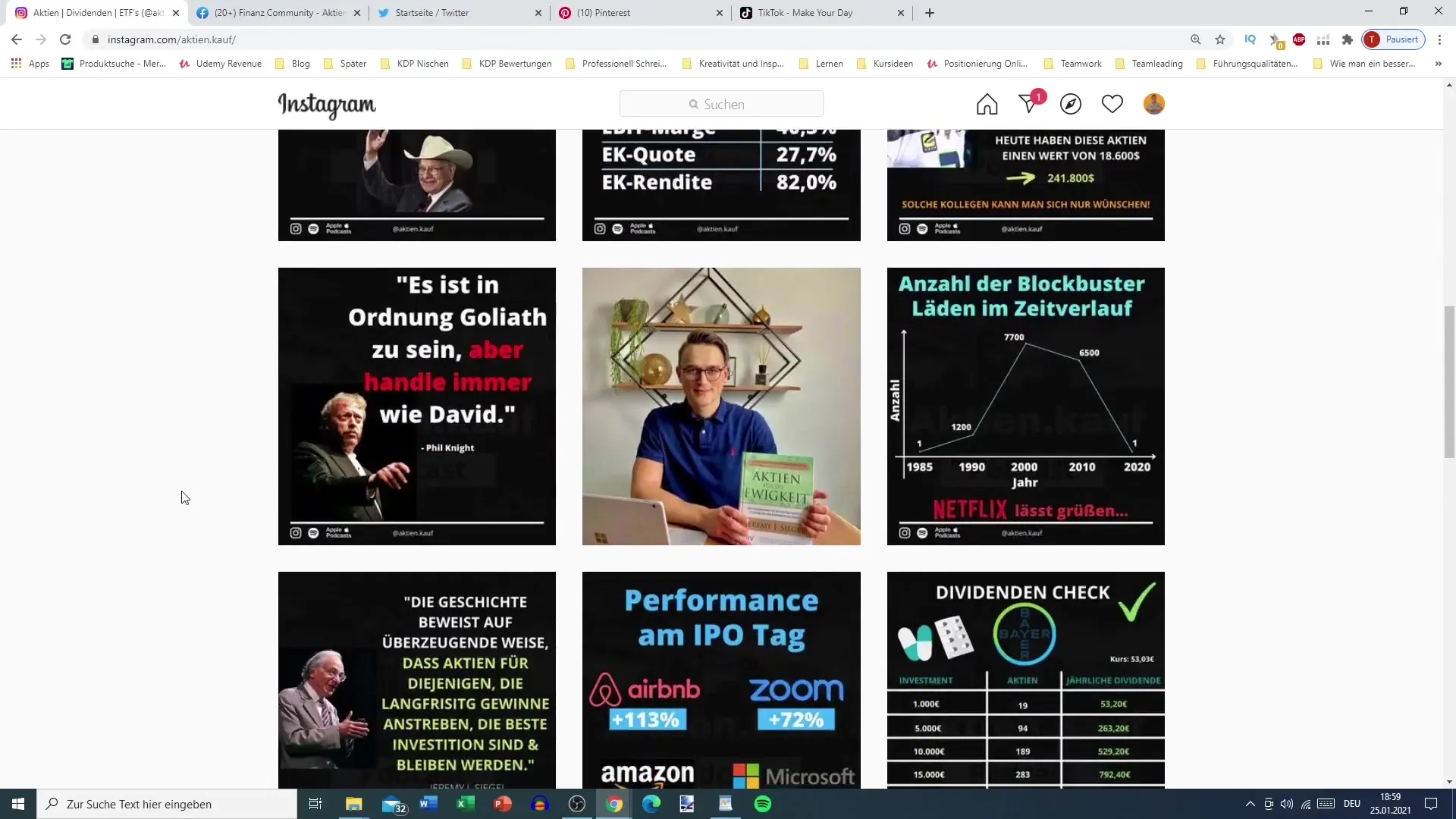Open the EK-Quote EK-Rendite post
This screenshot has height=819, width=1456.
click(x=721, y=185)
